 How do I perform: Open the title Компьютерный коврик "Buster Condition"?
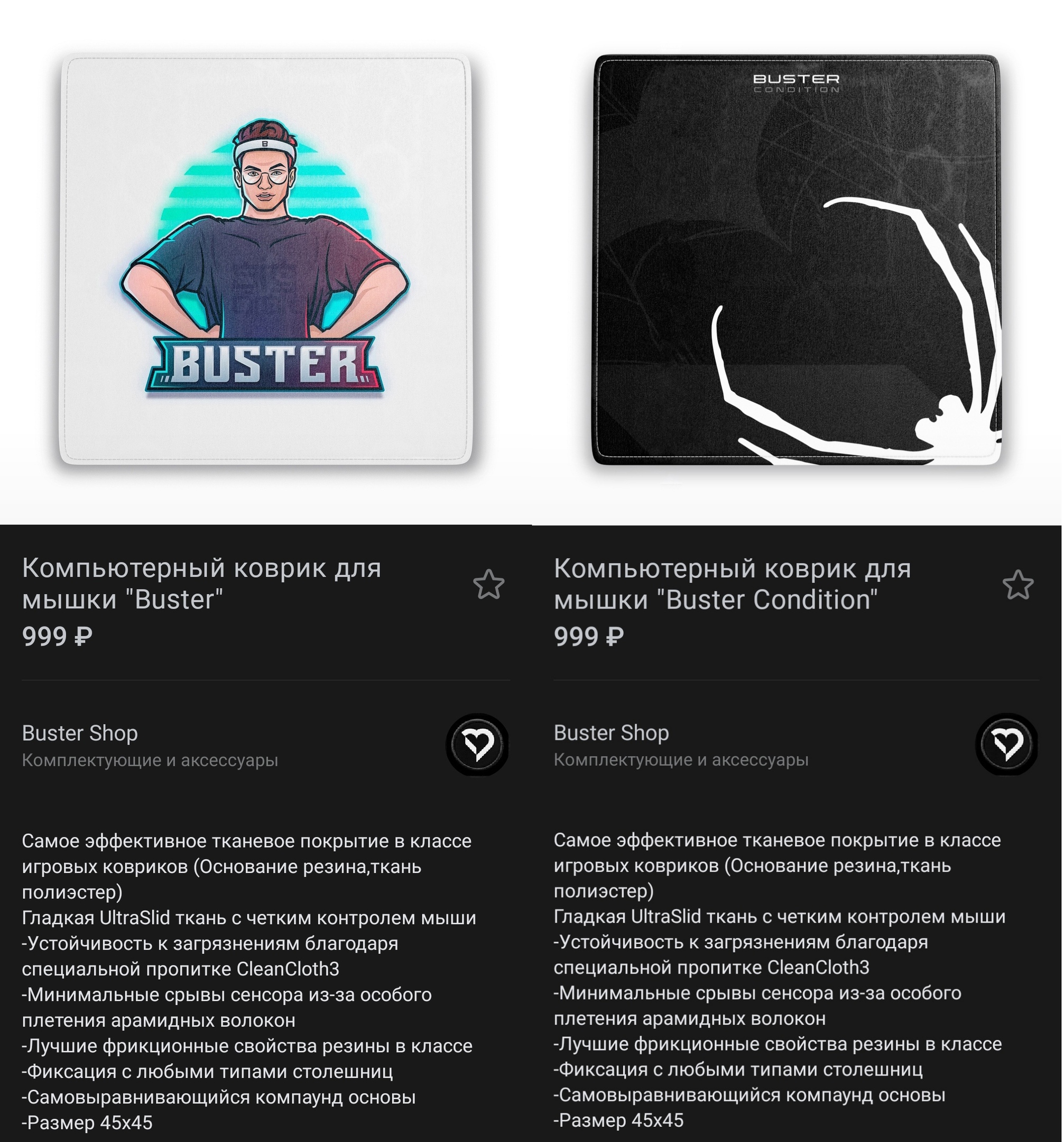point(732,584)
